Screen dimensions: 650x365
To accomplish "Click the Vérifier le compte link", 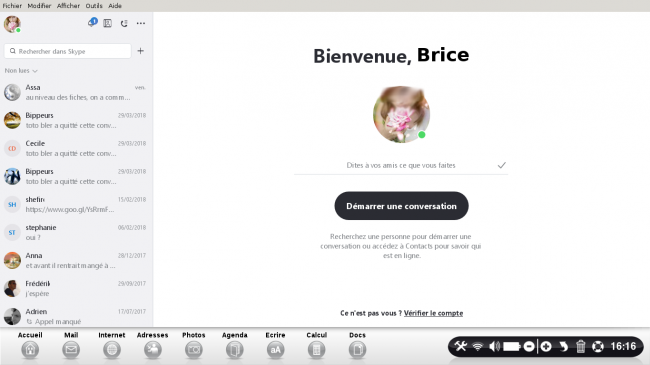I will click(x=433, y=313).
